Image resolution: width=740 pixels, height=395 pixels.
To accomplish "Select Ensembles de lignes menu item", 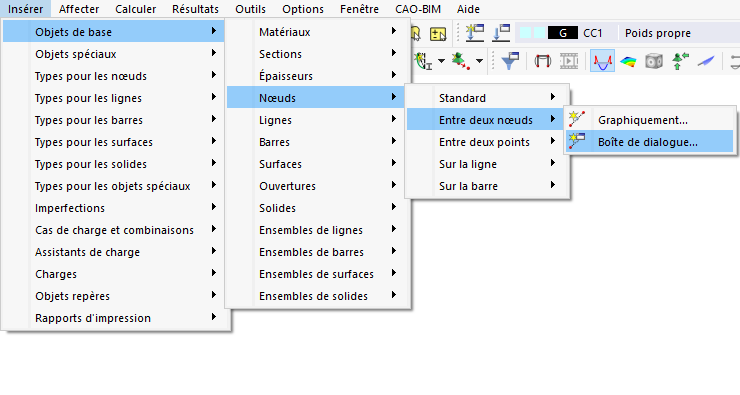I will [x=318, y=229].
